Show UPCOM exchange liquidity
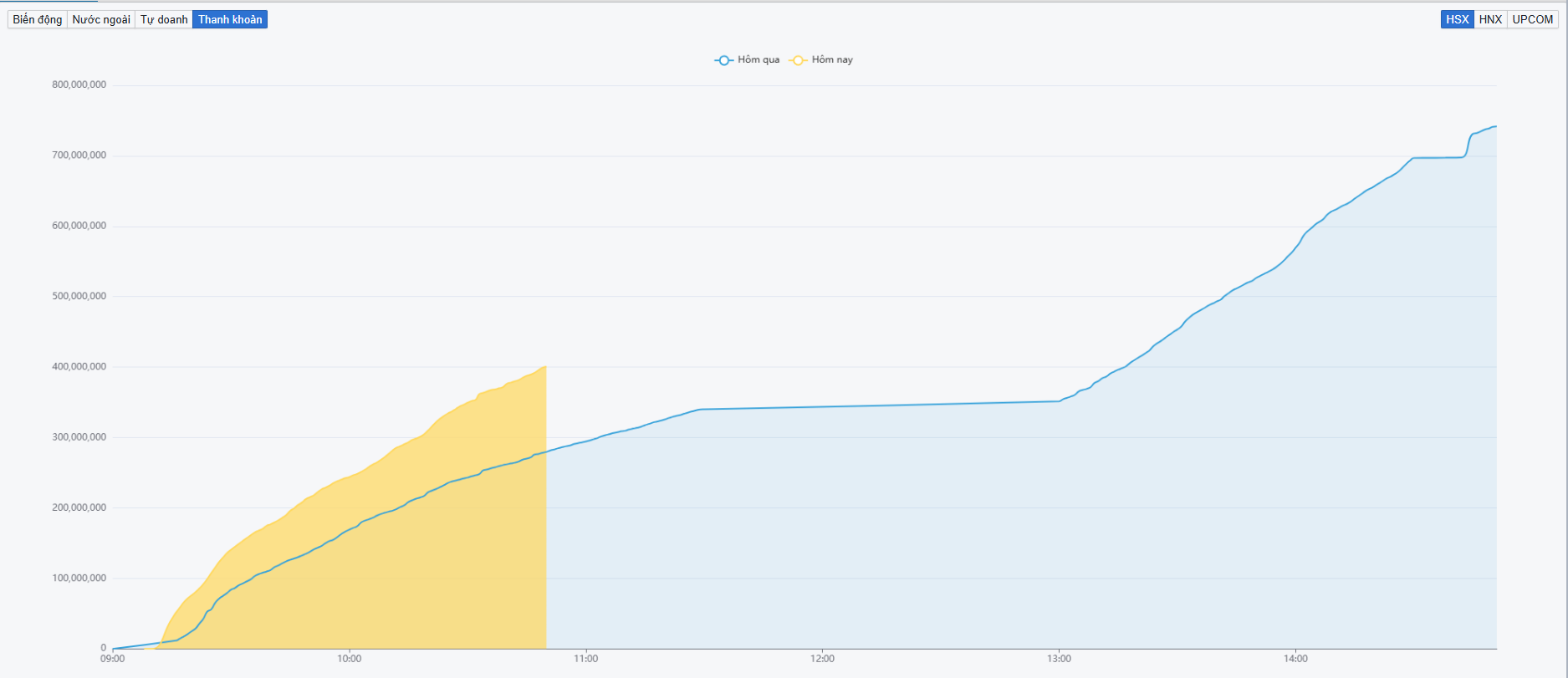 (1532, 19)
